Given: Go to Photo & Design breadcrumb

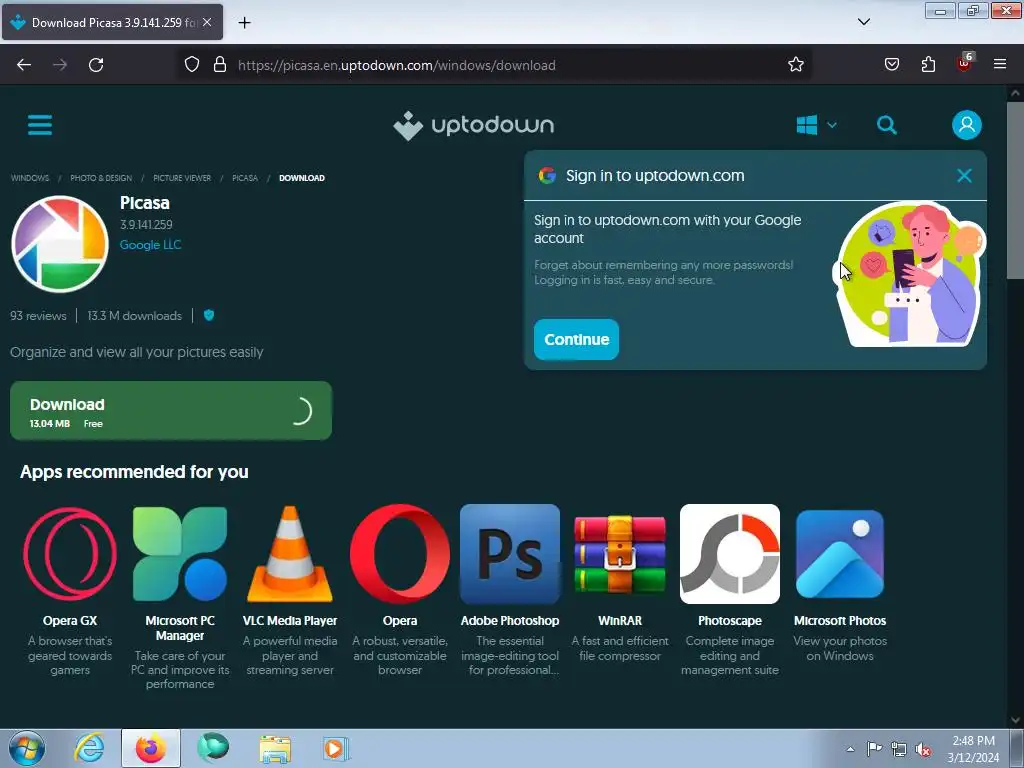Looking at the screenshot, I should coord(101,178).
